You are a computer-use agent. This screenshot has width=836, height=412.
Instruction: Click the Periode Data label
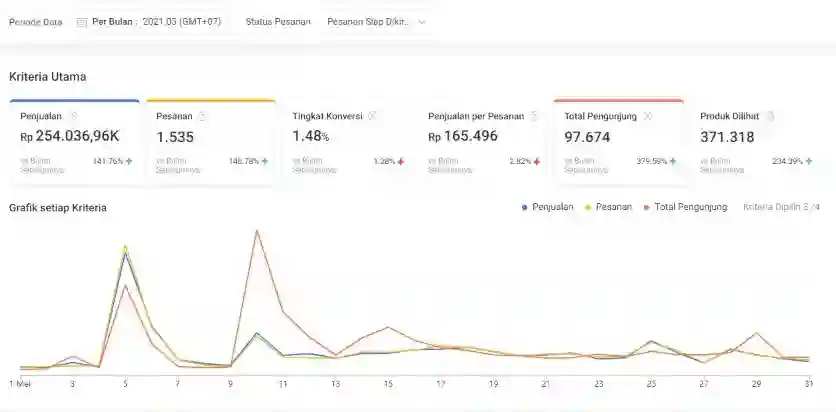pyautogui.click(x=36, y=22)
